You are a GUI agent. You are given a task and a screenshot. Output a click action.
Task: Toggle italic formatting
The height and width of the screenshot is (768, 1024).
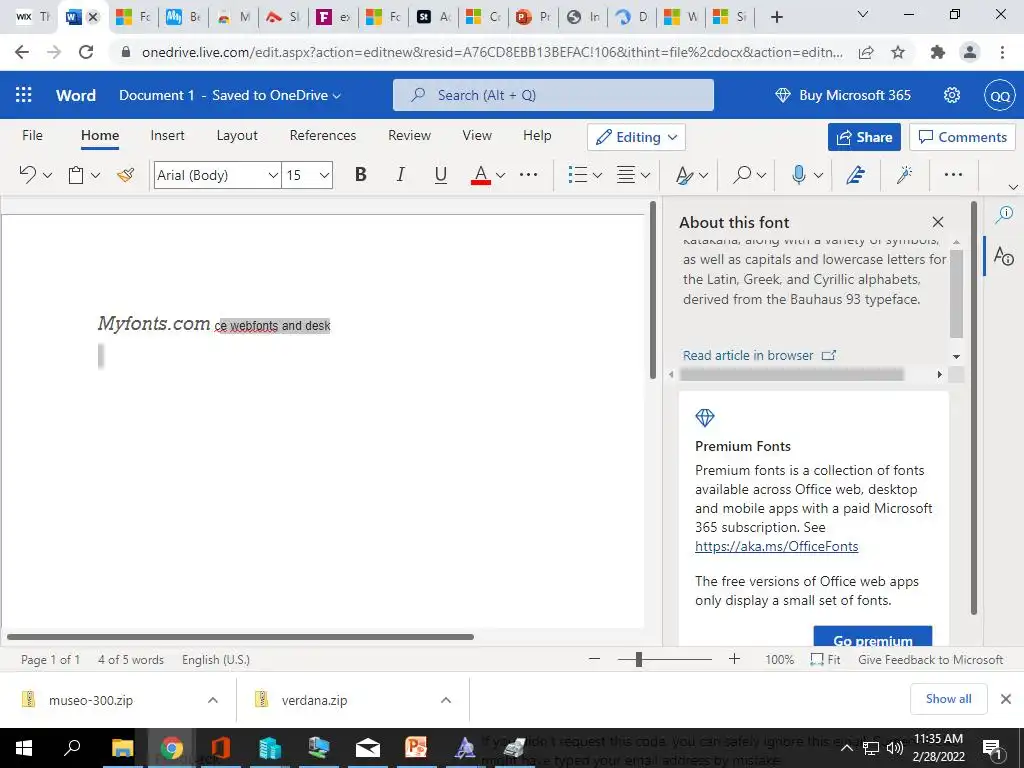[400, 174]
